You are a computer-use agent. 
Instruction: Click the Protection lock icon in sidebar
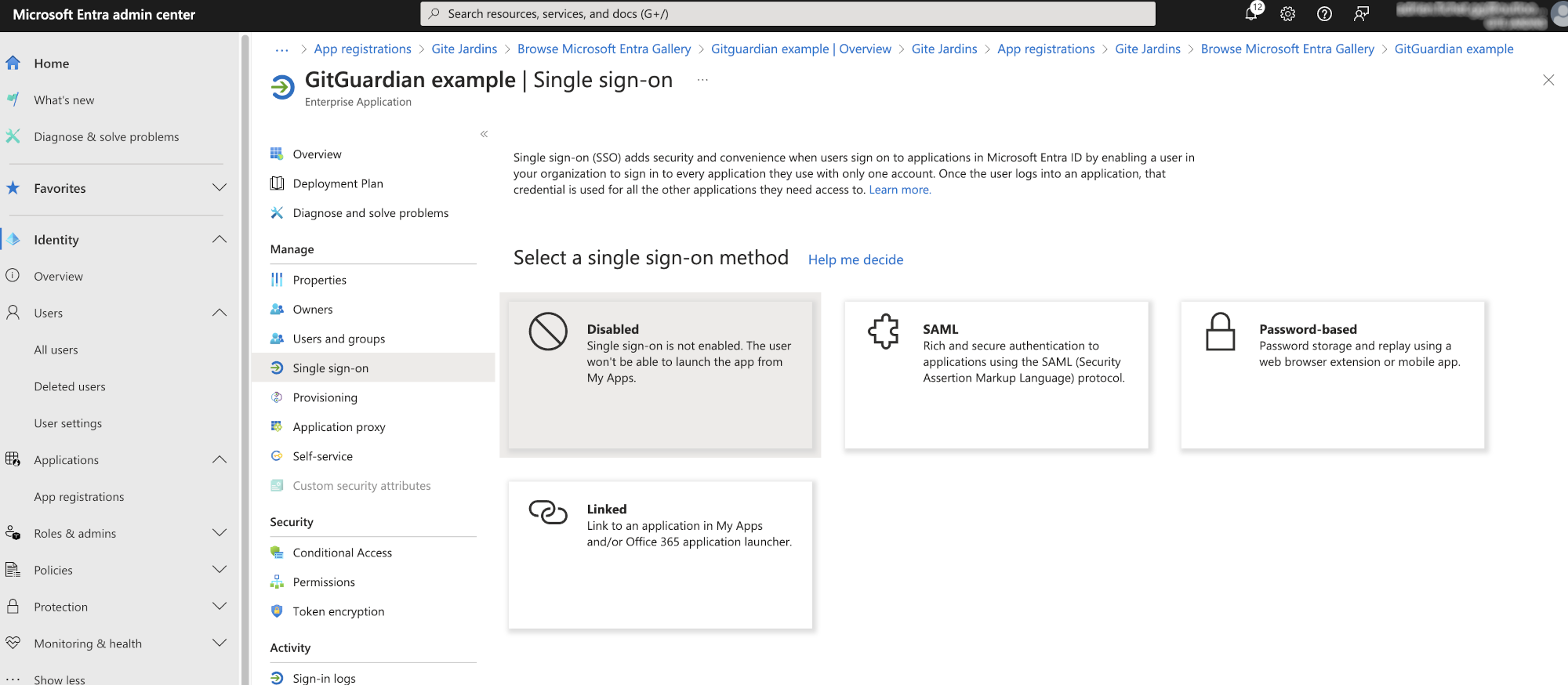point(13,606)
